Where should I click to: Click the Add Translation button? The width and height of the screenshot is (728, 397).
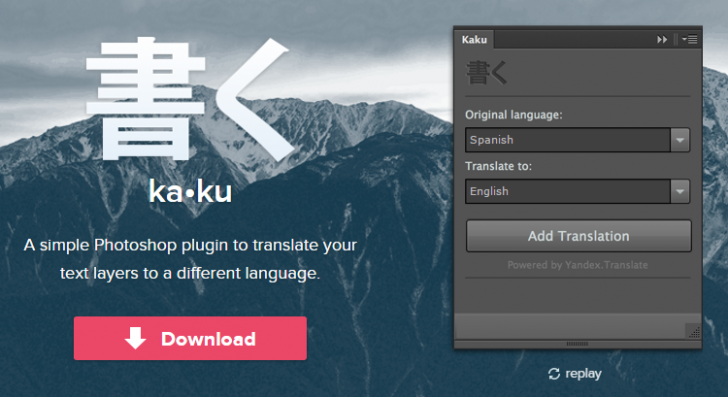(578, 236)
